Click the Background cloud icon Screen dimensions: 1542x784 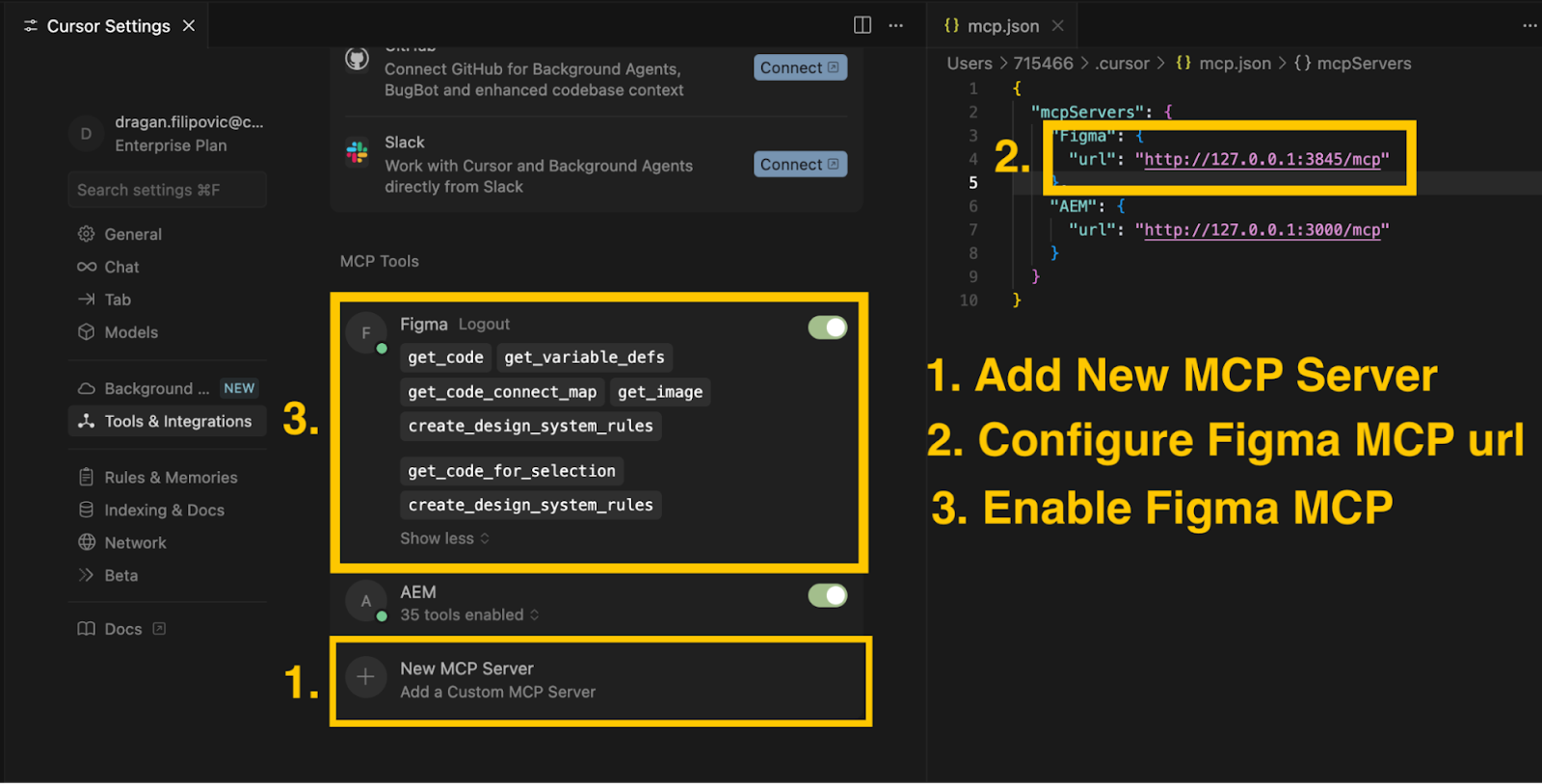(87, 388)
